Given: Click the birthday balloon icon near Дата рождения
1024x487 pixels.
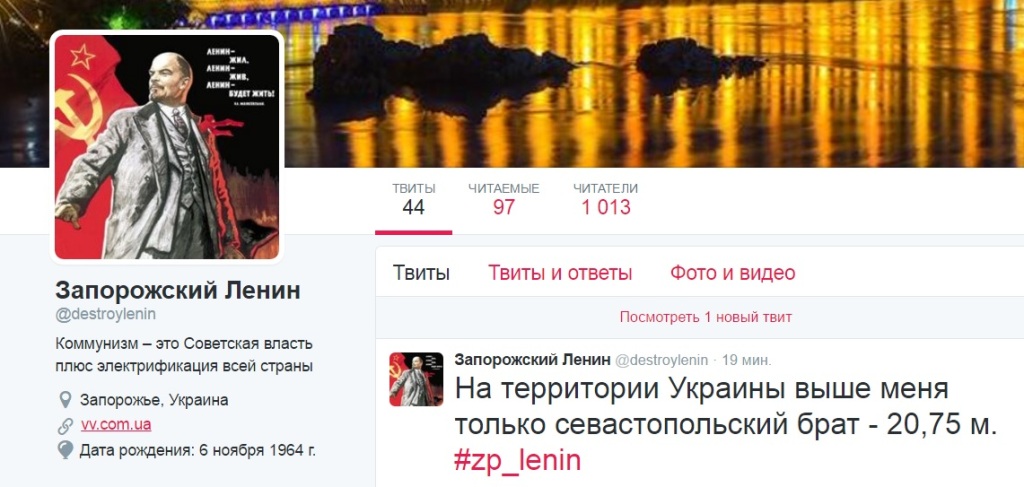Looking at the screenshot, I should coord(65,450).
